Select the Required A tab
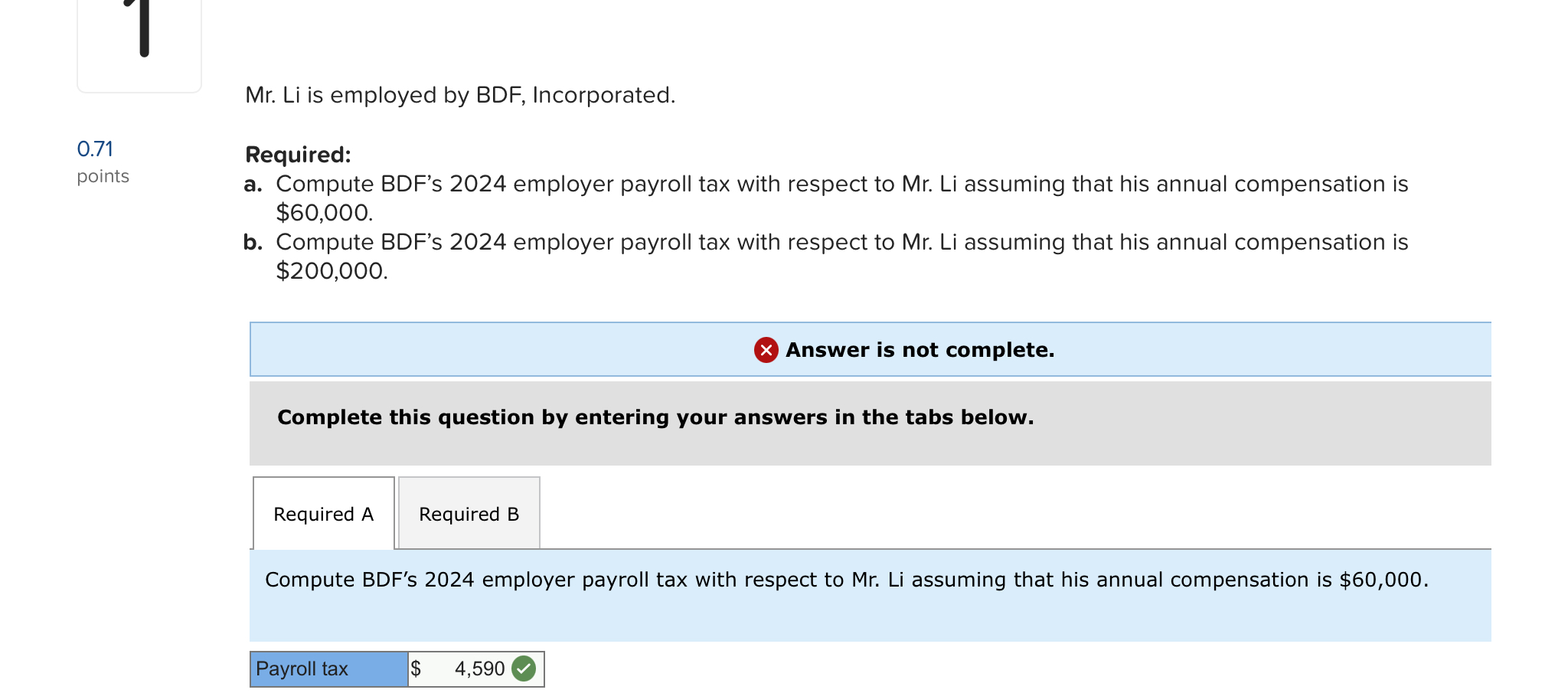 click(322, 513)
